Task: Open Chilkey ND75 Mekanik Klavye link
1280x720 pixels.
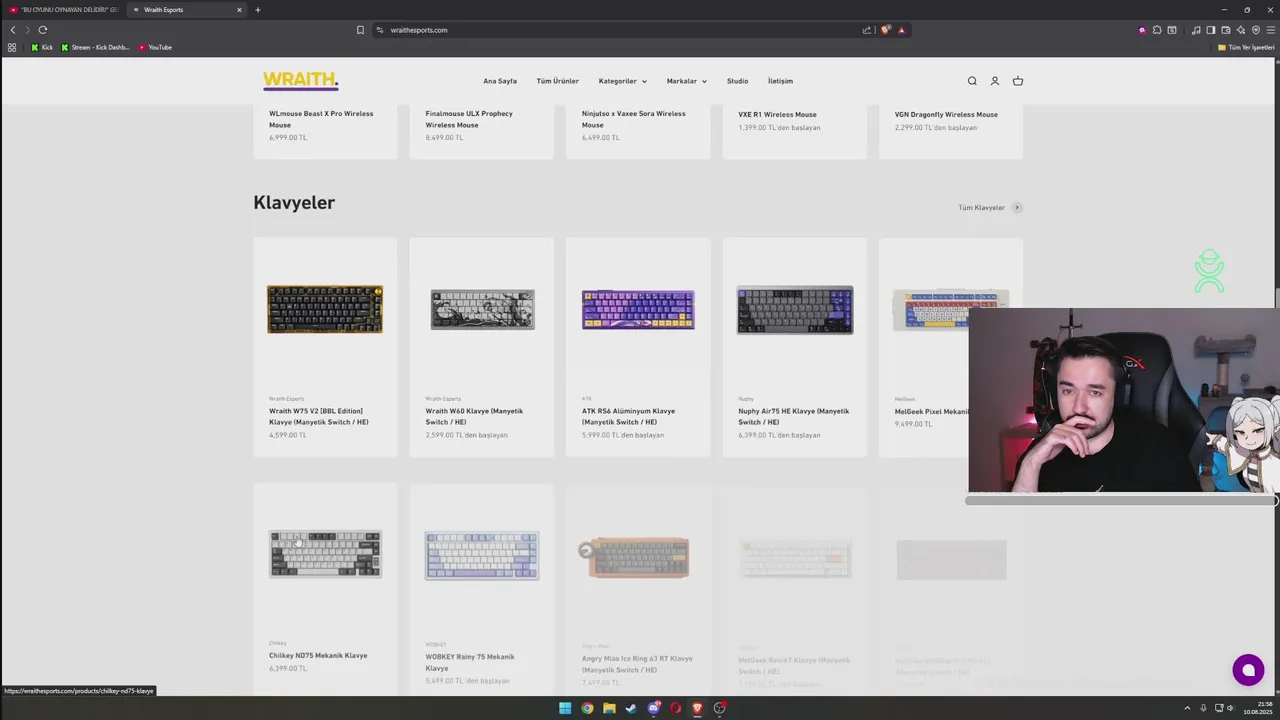Action: pyautogui.click(x=318, y=656)
